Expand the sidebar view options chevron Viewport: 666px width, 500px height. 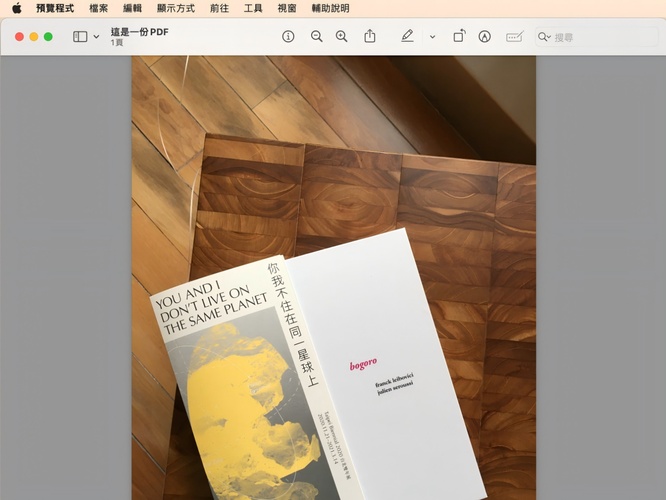[97, 37]
